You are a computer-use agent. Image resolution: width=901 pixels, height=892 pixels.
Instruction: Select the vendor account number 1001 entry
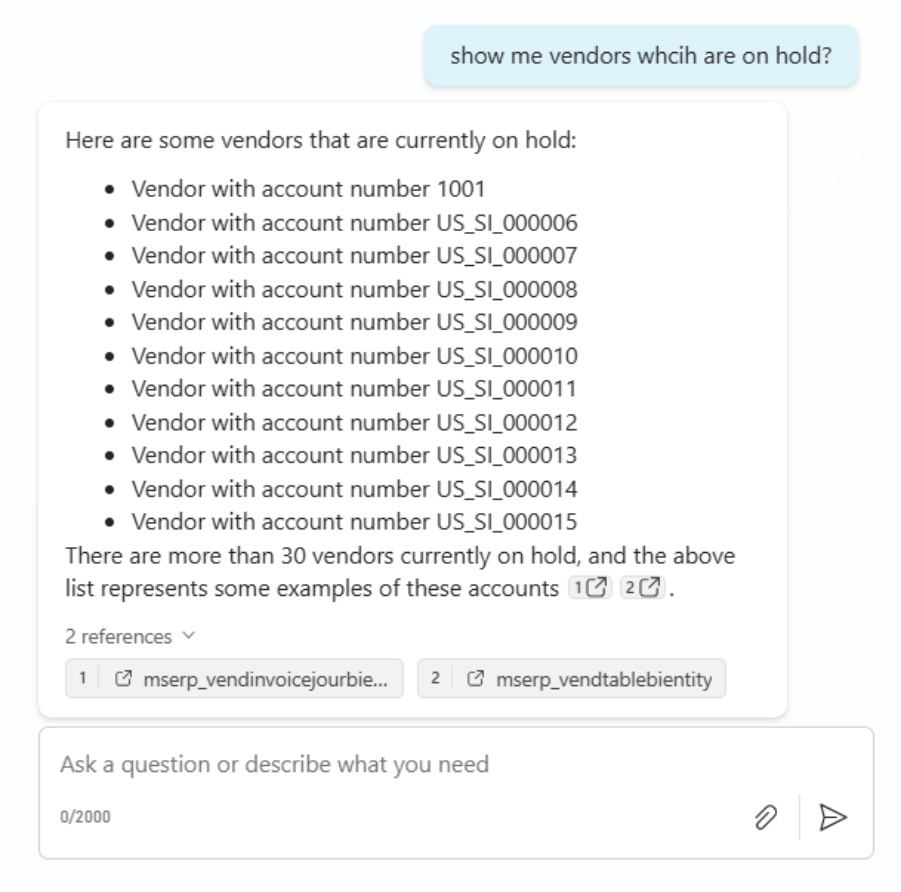pos(309,187)
